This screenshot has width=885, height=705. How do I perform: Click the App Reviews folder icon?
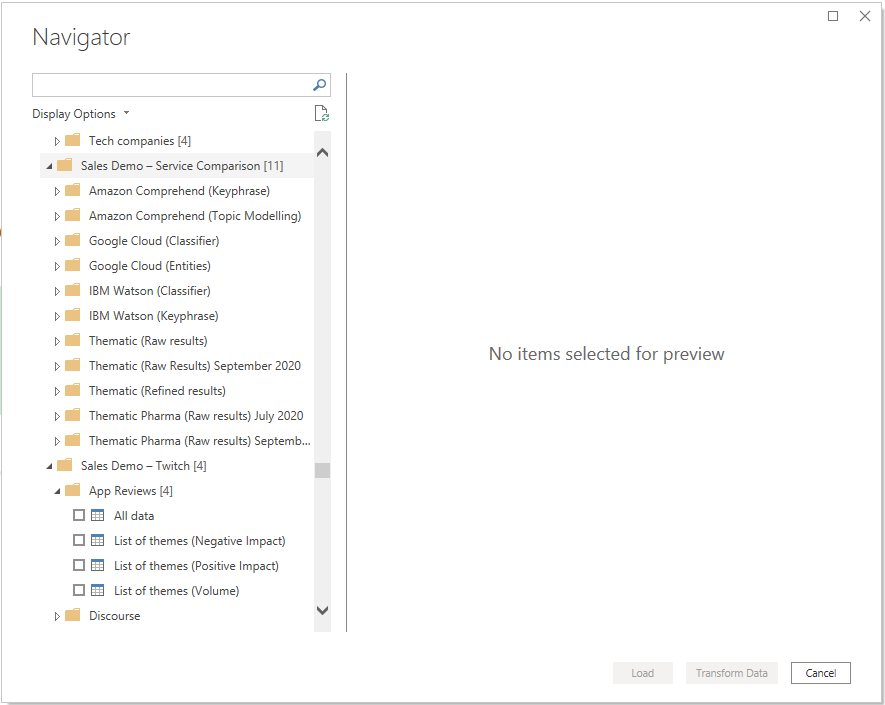pos(73,490)
